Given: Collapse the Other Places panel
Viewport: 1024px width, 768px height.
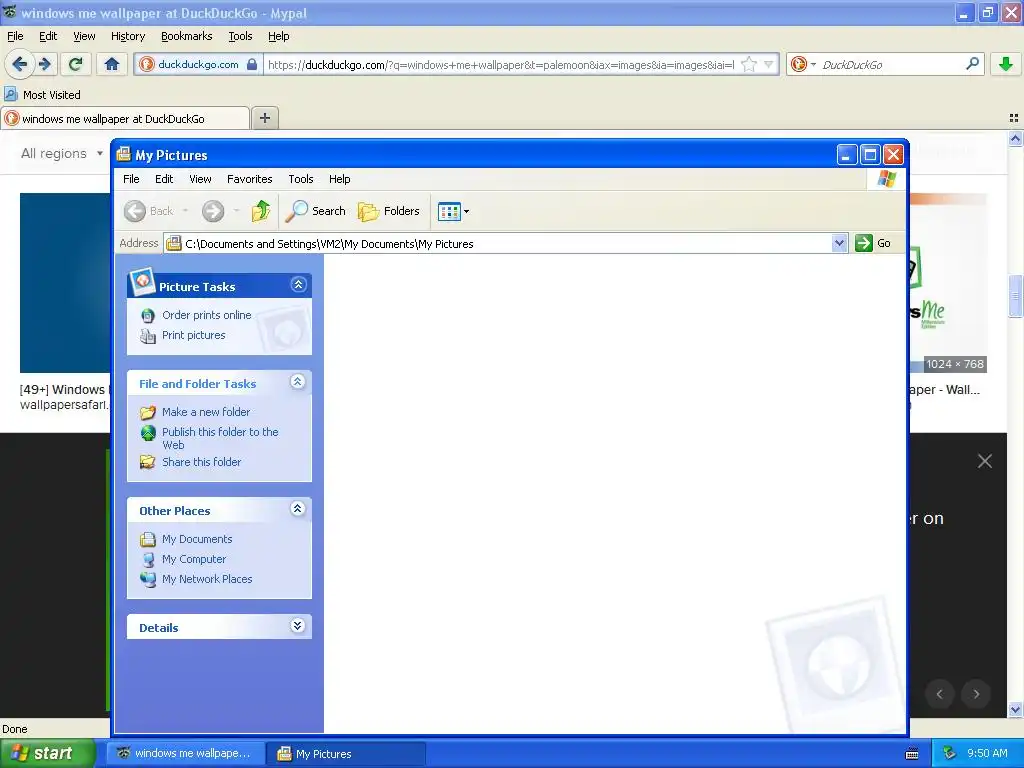Looking at the screenshot, I should [x=298, y=509].
